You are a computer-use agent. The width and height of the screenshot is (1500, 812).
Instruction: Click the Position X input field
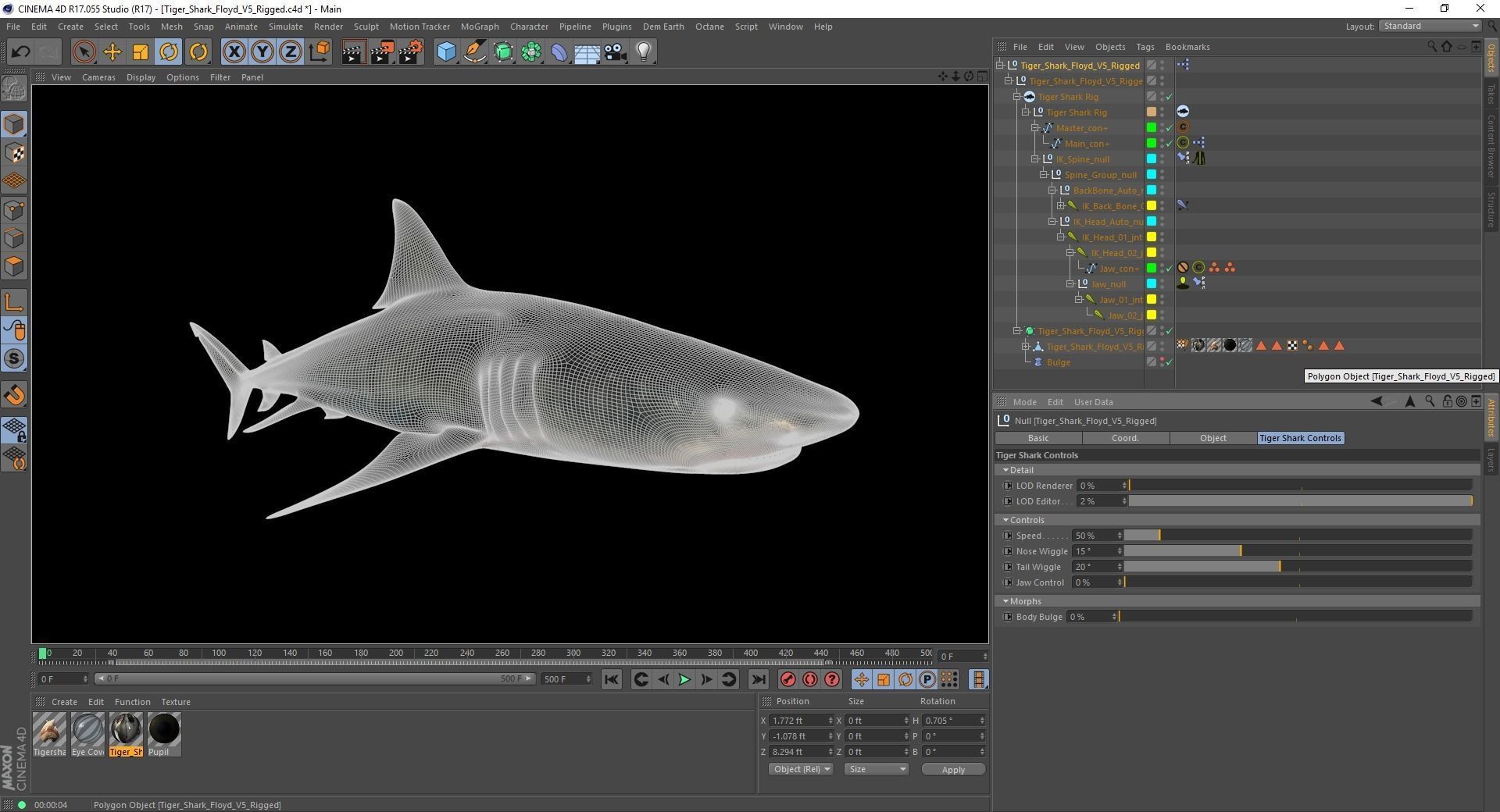click(800, 721)
